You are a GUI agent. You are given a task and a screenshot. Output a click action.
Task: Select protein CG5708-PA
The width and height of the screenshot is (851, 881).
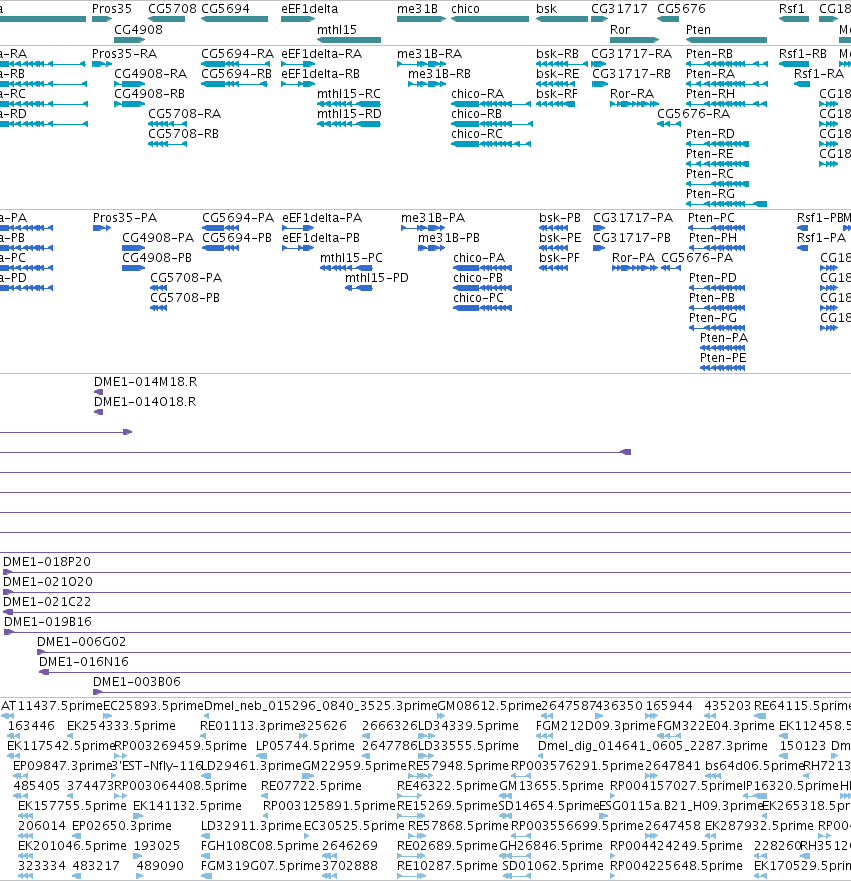click(159, 288)
